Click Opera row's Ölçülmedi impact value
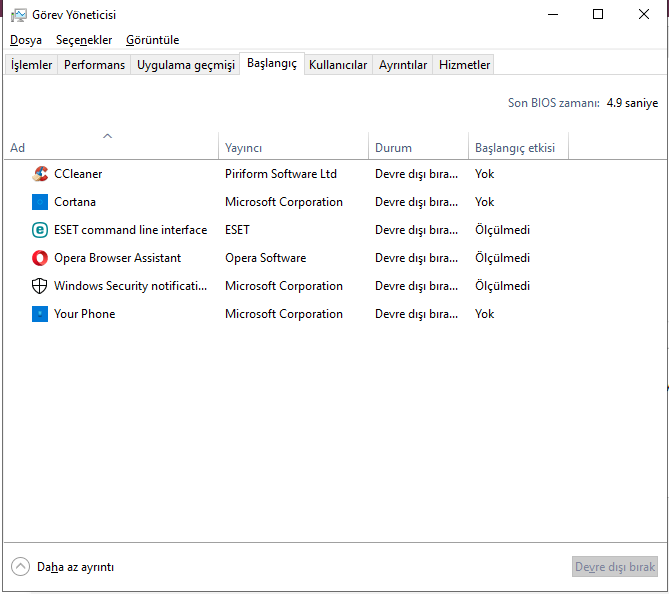This screenshot has width=669, height=594. pyautogui.click(x=502, y=258)
